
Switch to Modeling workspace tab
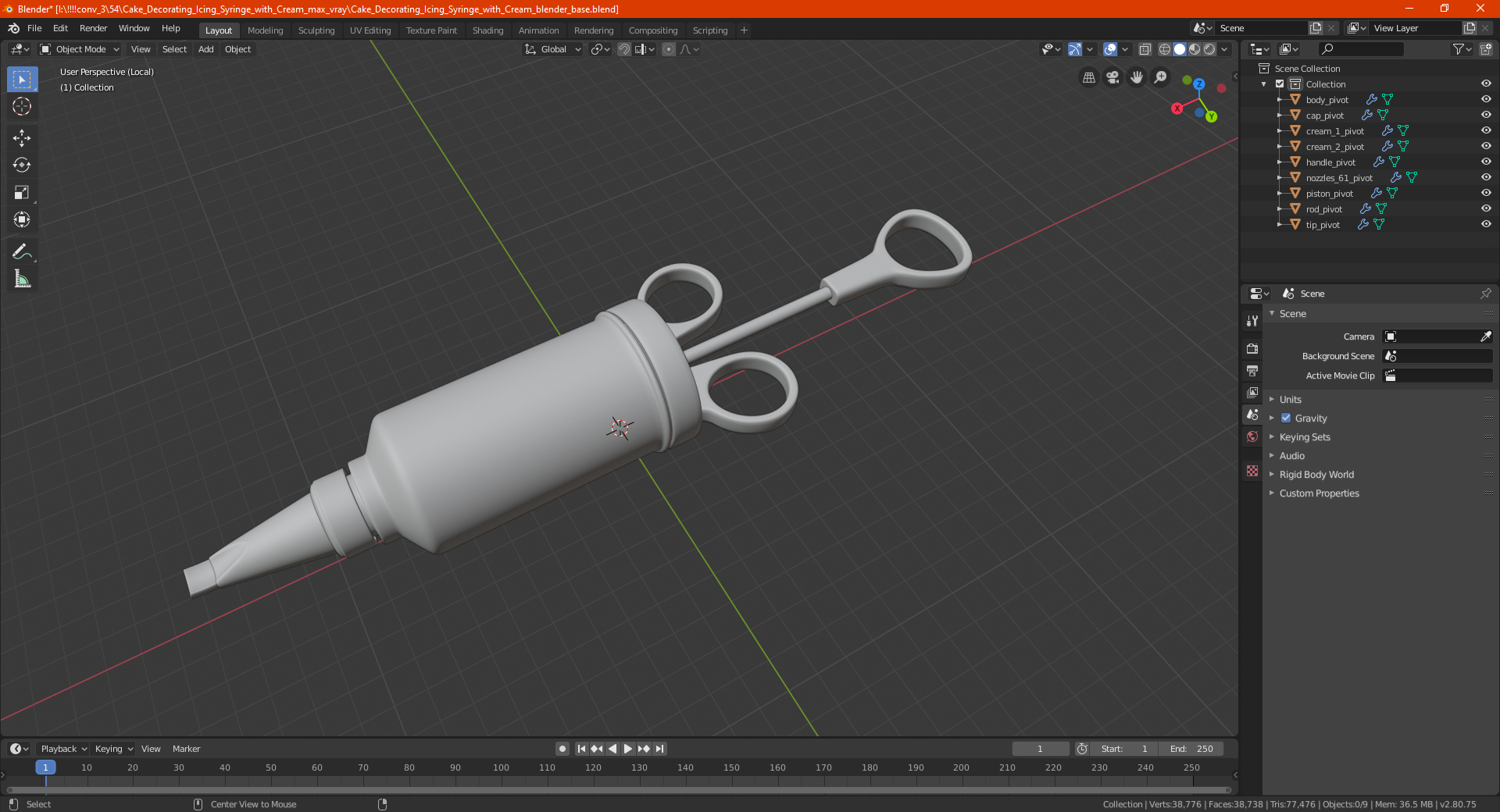(x=265, y=30)
